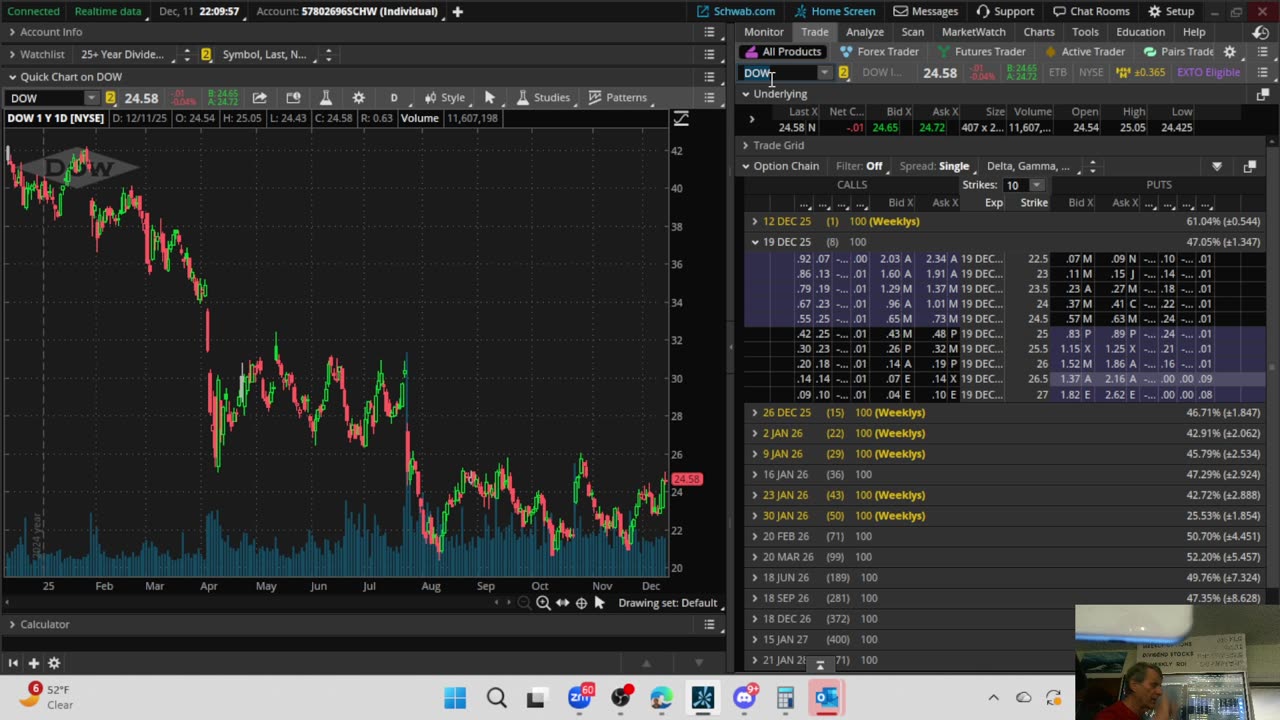Expand the 16 JAN 26 expiration row

[755, 474]
